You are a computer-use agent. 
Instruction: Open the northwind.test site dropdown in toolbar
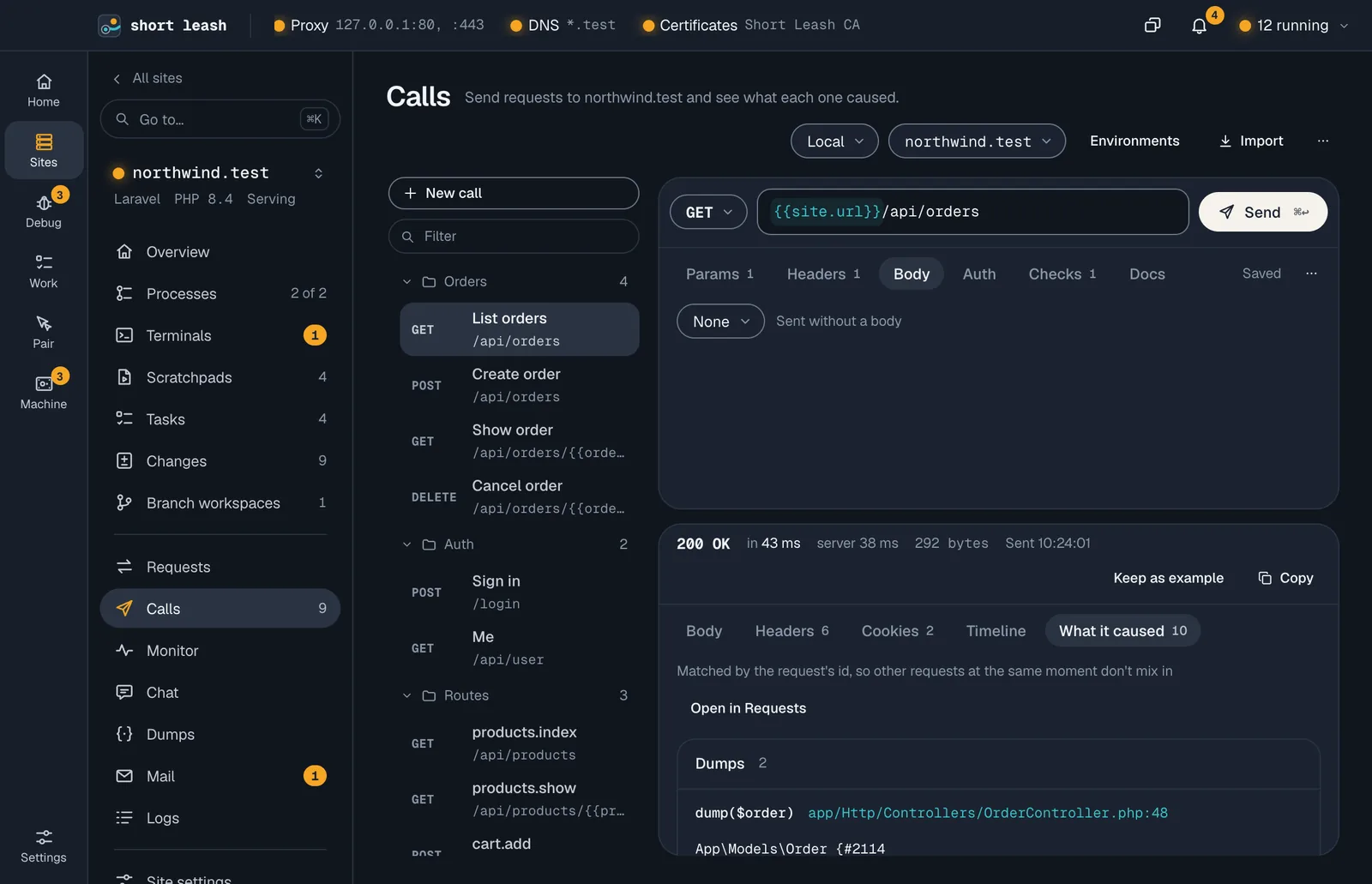pos(977,141)
